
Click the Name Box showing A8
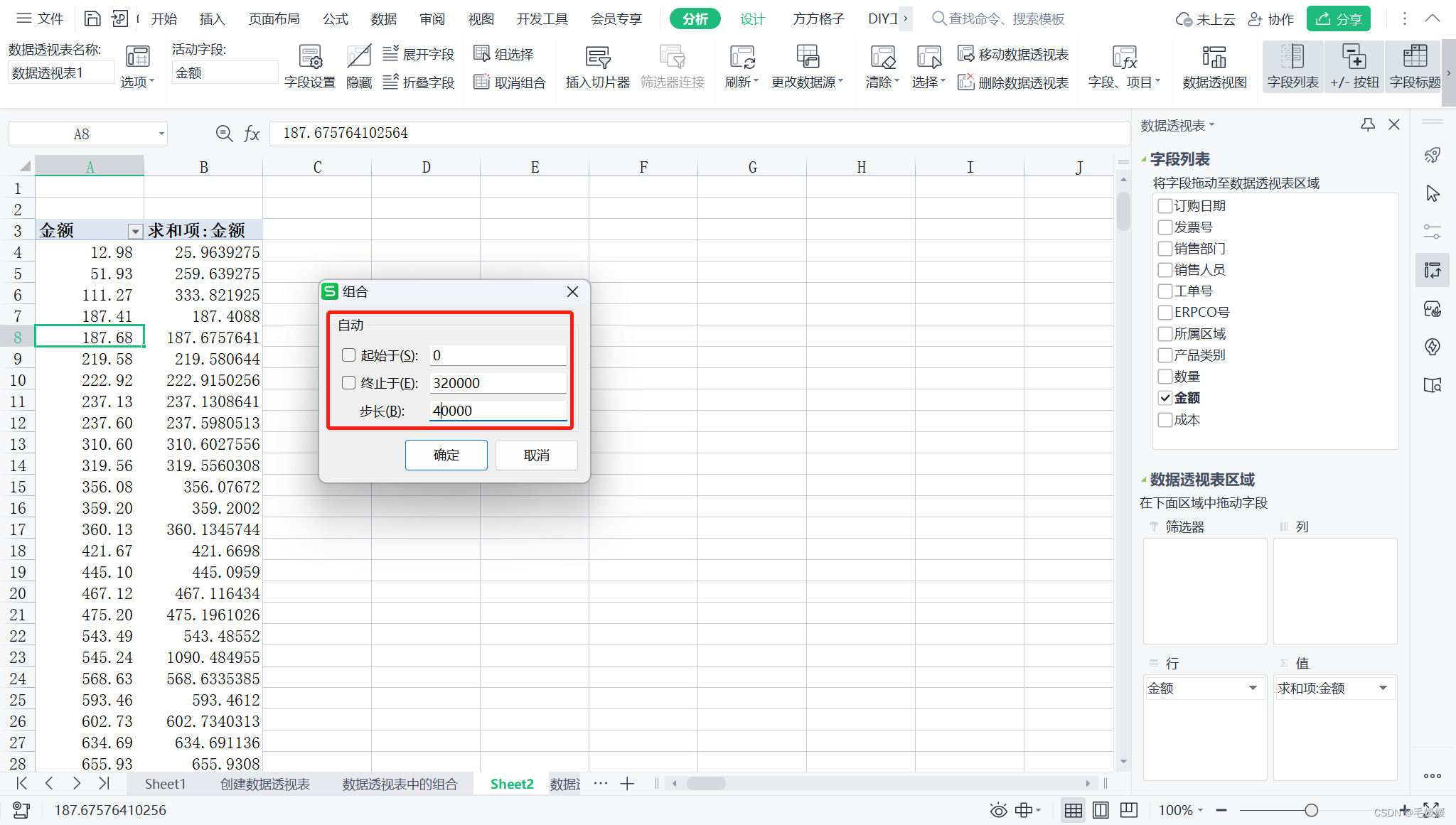point(88,134)
